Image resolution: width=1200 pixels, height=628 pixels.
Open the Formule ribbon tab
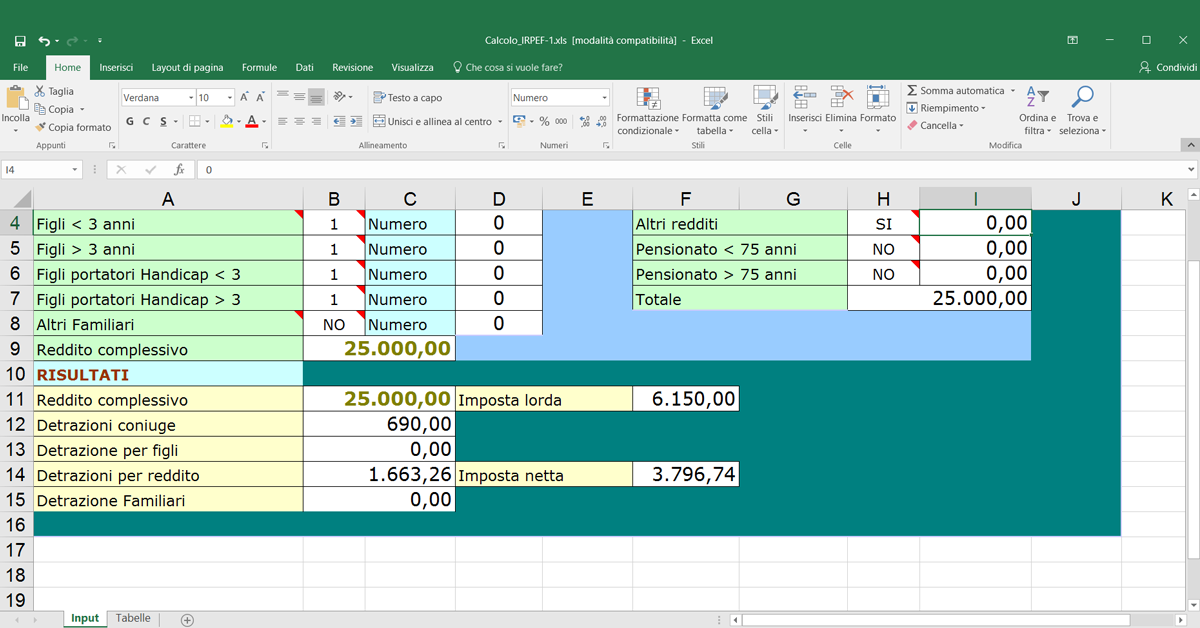click(259, 68)
